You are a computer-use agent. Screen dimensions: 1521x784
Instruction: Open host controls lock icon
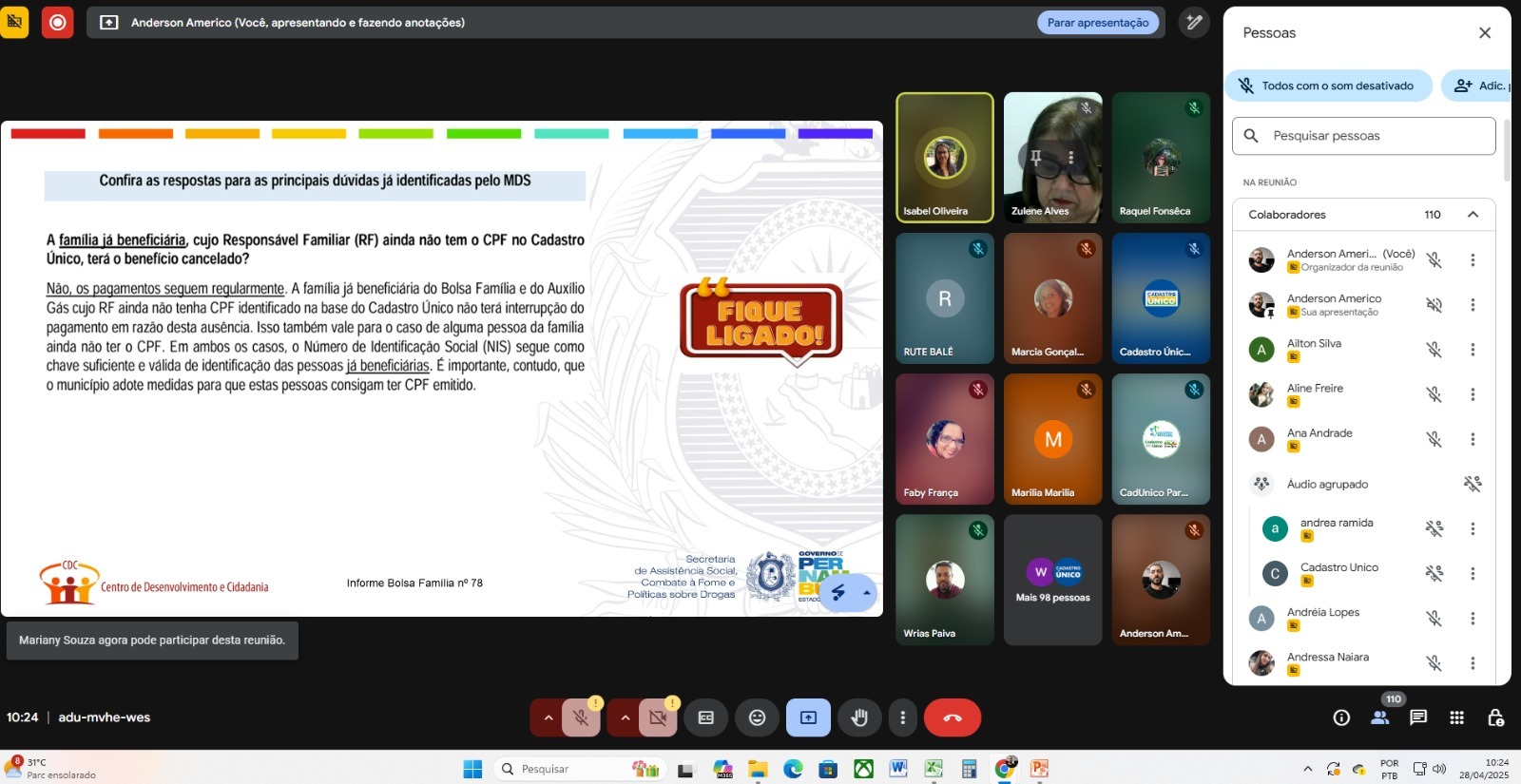tap(1495, 717)
